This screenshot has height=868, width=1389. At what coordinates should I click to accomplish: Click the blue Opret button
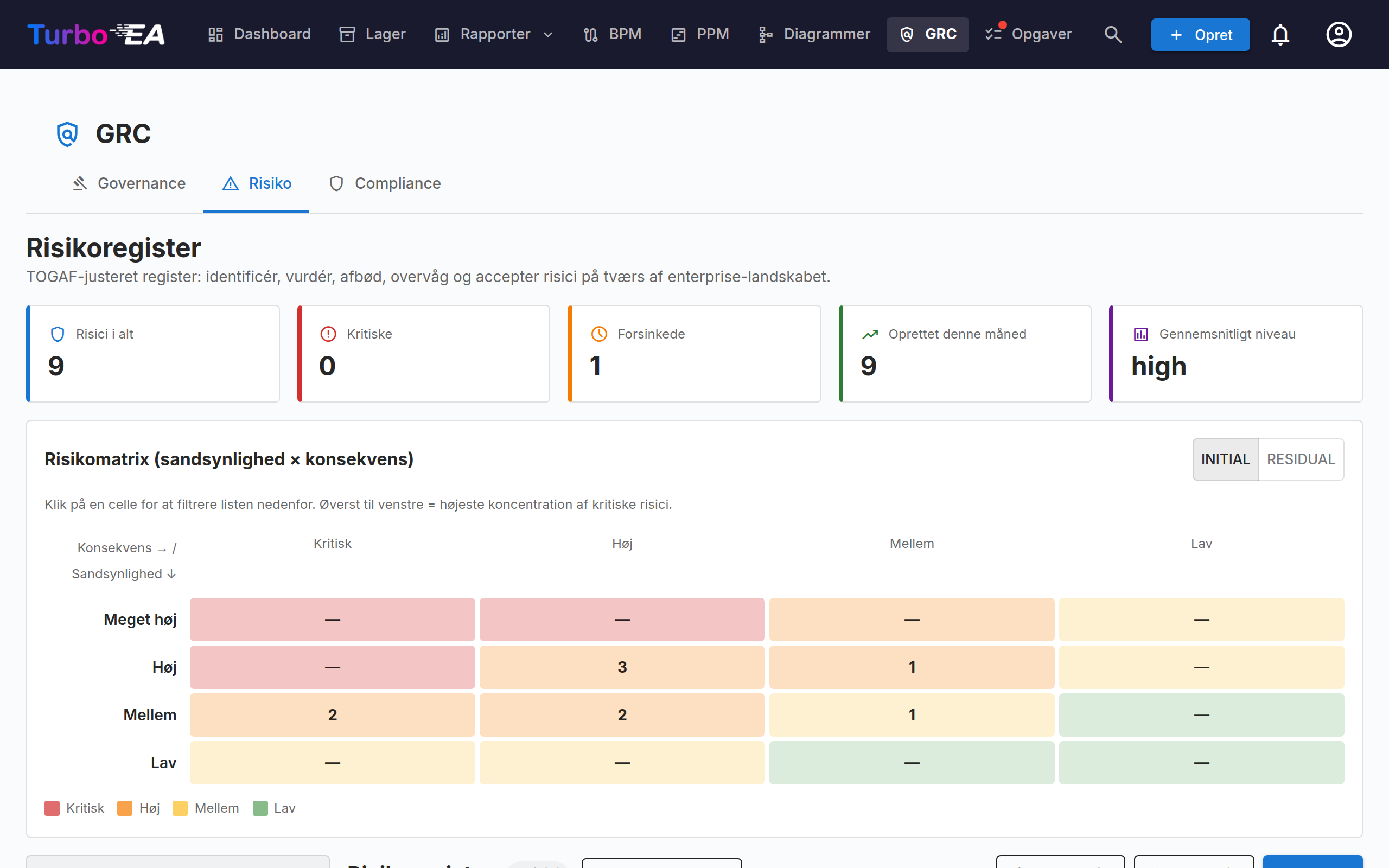pos(1200,34)
